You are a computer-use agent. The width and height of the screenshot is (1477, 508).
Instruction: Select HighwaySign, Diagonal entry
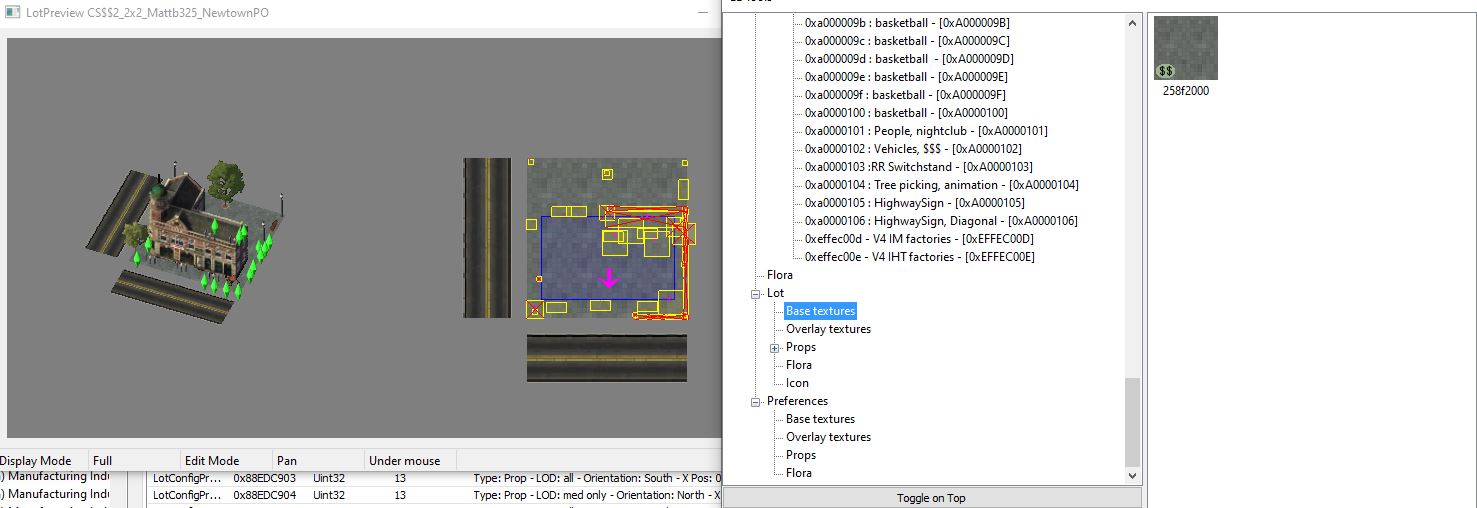click(x=941, y=221)
